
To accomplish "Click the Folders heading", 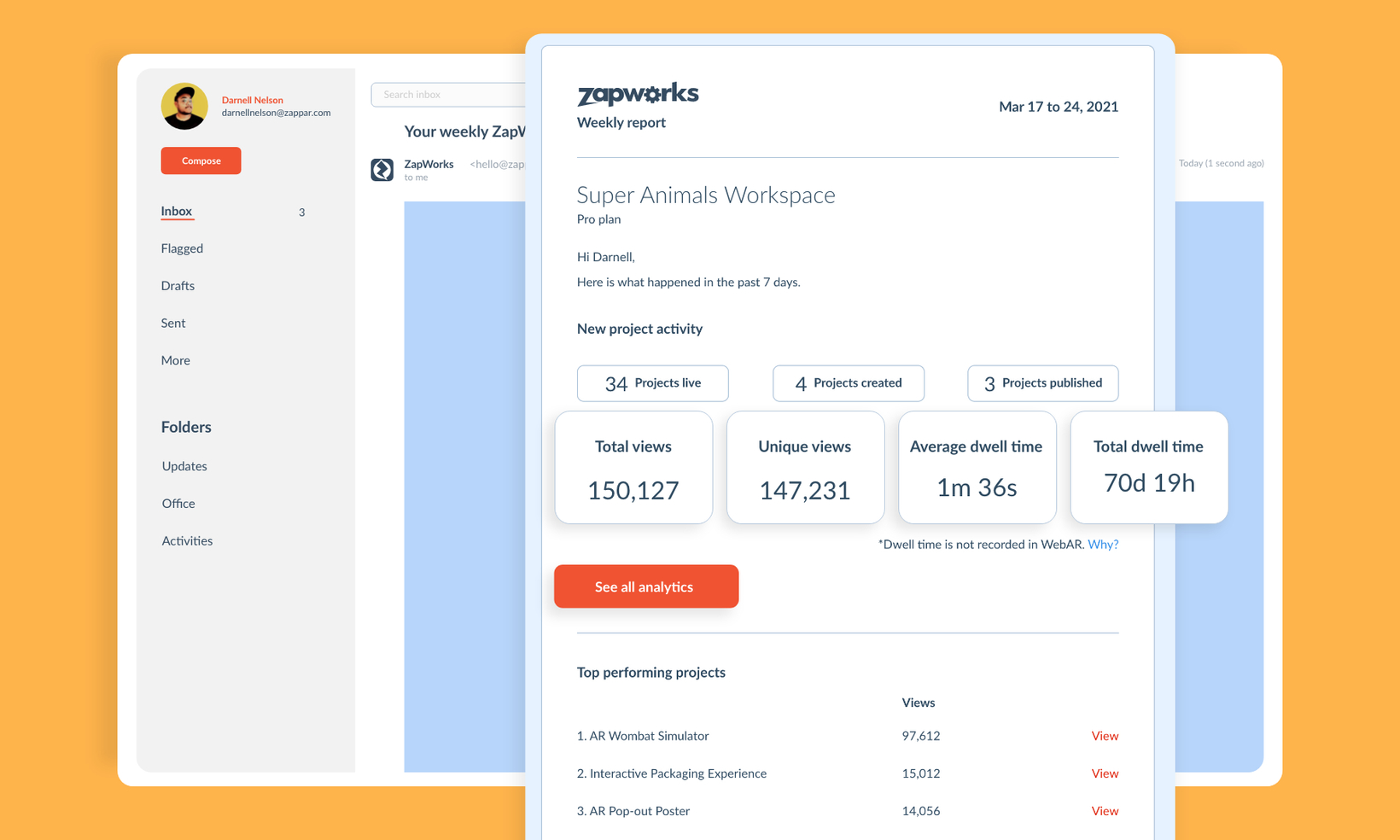I will pyautogui.click(x=186, y=427).
